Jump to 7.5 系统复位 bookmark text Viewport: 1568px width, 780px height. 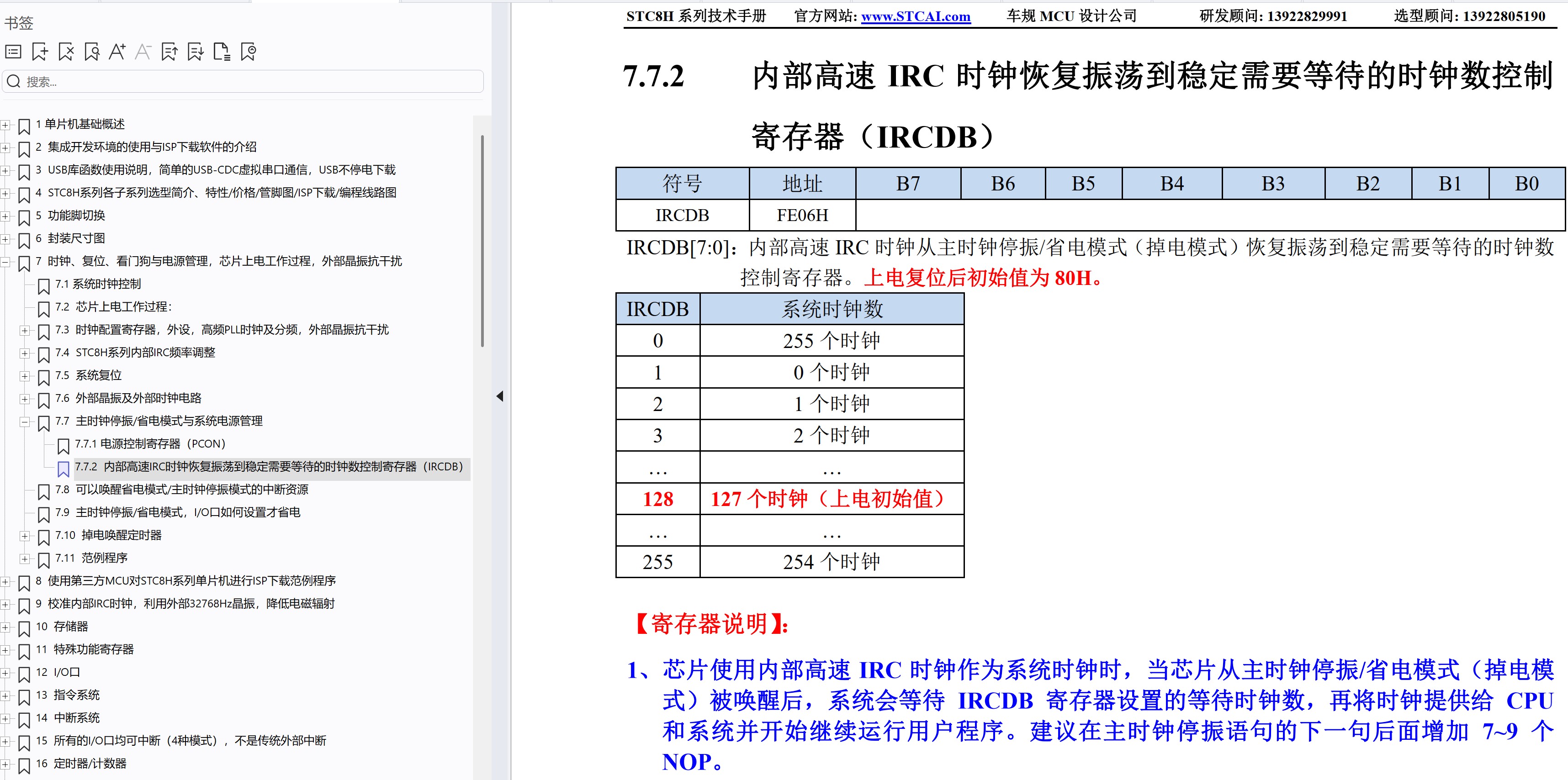pos(88,375)
